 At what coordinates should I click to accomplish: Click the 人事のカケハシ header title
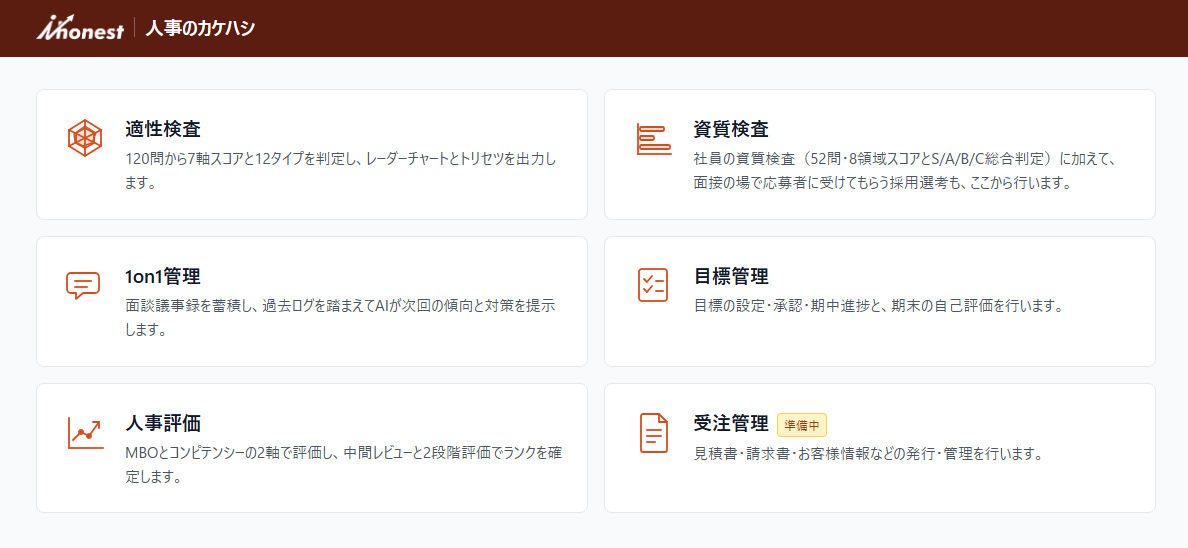click(x=200, y=29)
